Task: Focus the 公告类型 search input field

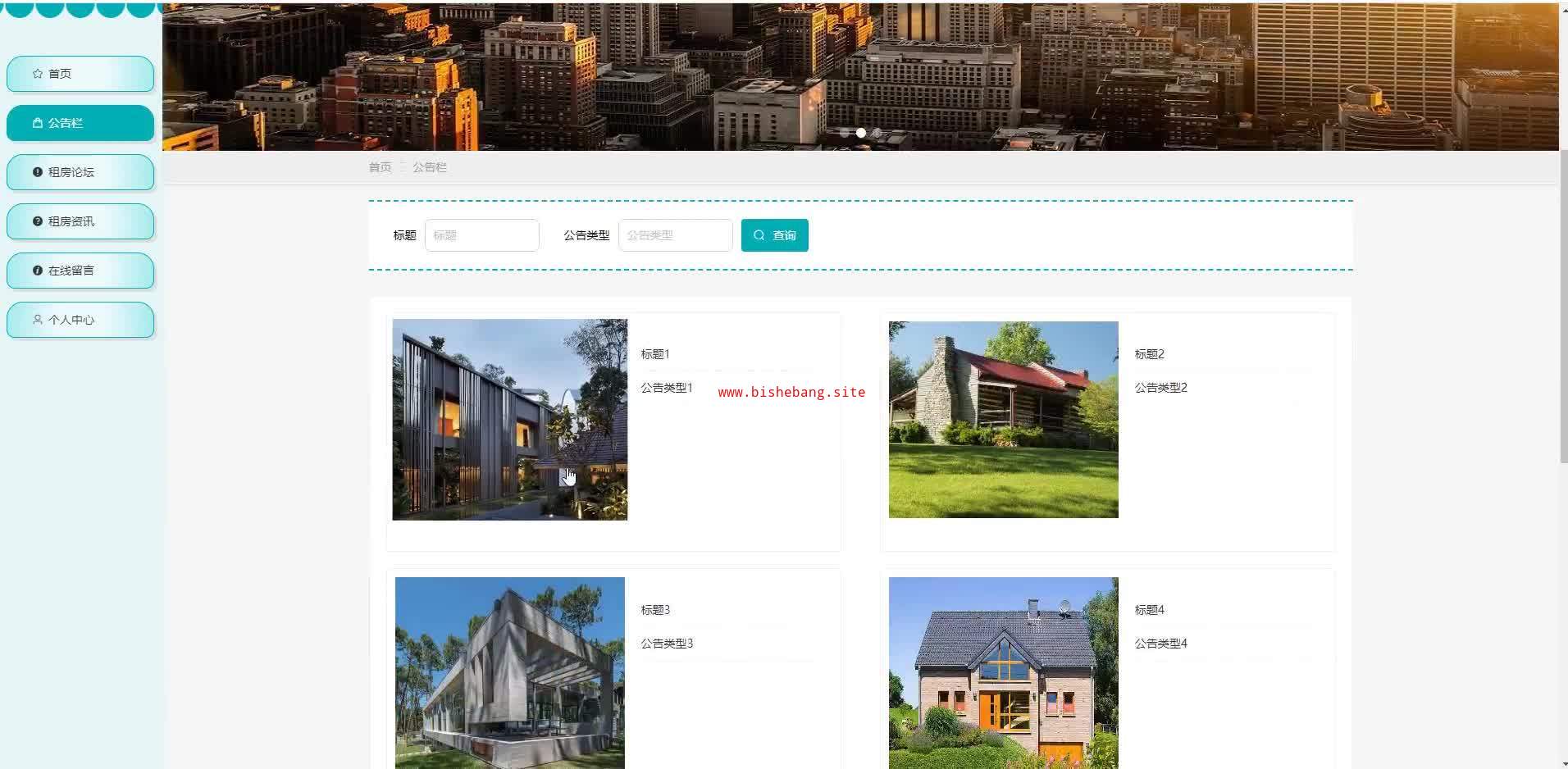Action: (x=676, y=235)
